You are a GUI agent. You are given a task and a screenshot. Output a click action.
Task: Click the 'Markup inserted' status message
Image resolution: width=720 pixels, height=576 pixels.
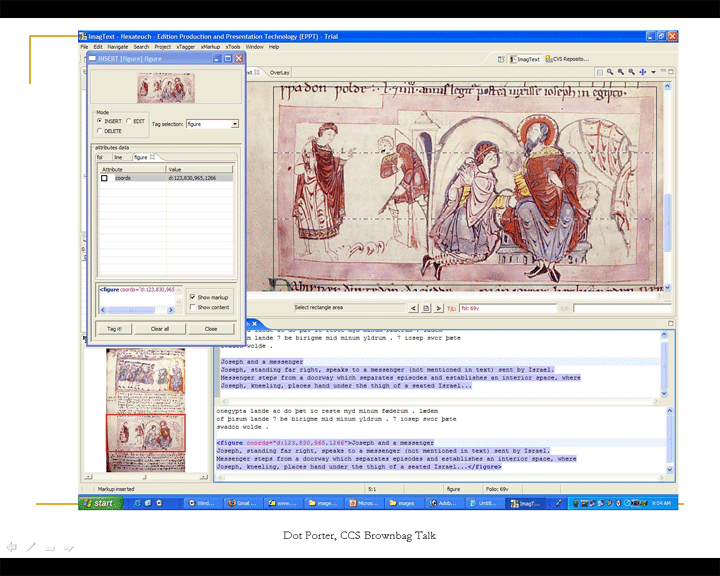116,489
